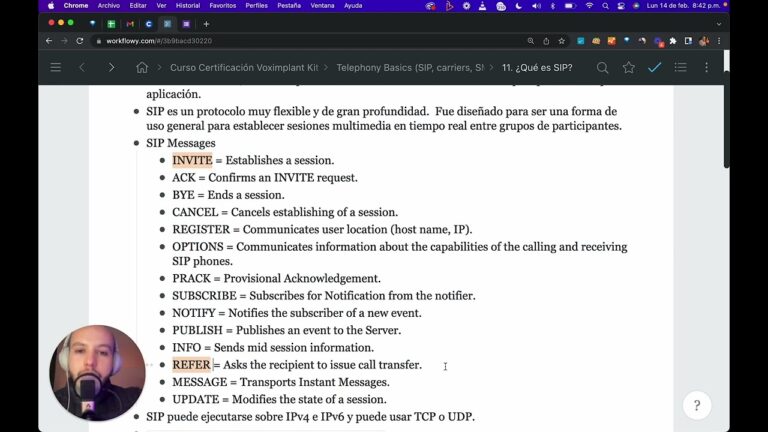The height and width of the screenshot is (432, 768).
Task: Open Chrome zoom magnifier in address bar
Action: 530,41
